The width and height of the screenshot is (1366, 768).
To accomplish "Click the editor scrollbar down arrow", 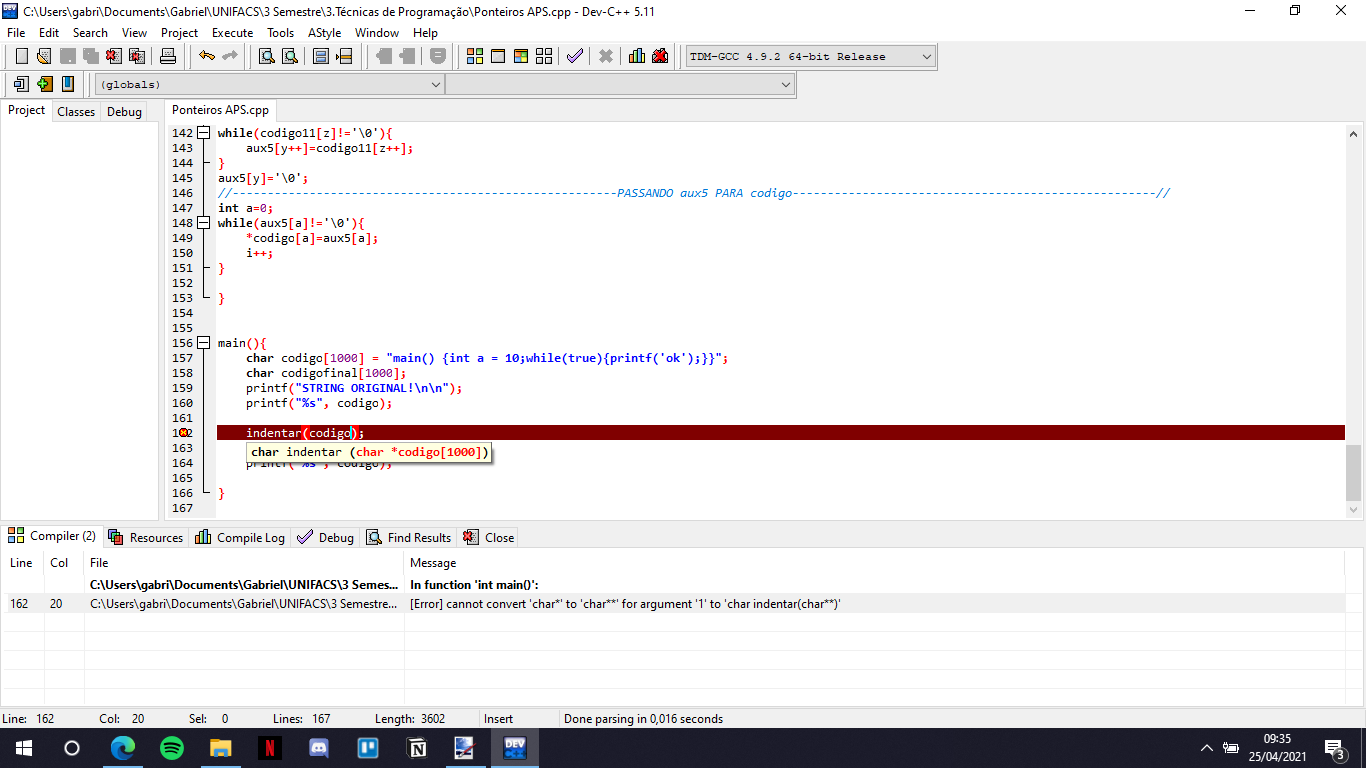I will click(1353, 509).
